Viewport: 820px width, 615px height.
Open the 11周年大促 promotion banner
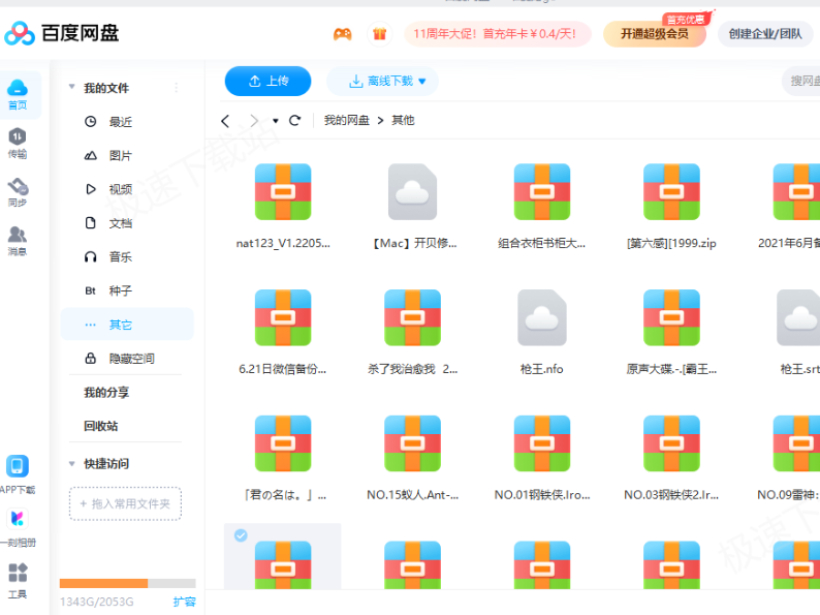497,34
